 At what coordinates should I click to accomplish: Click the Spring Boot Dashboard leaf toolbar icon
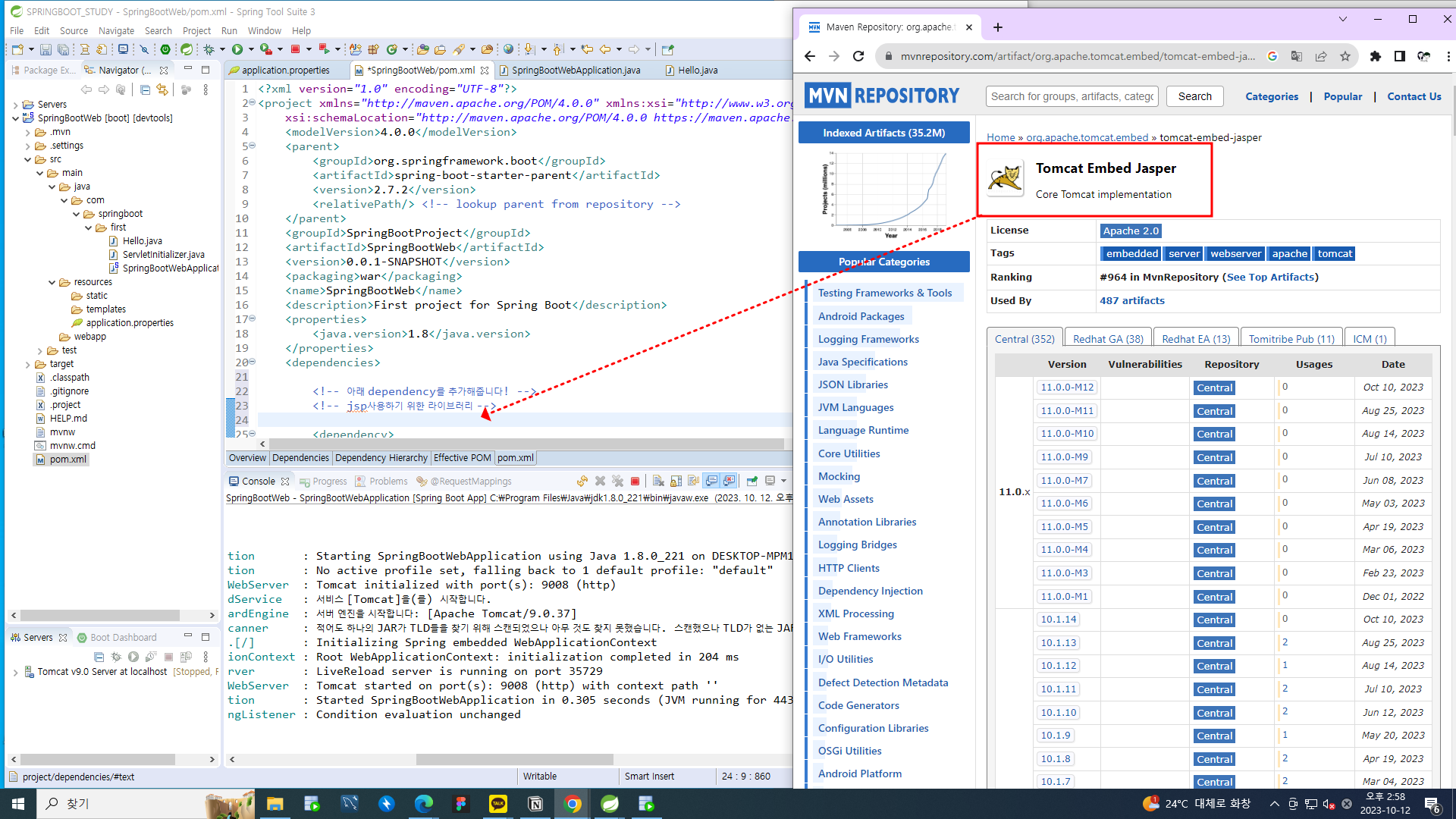(x=186, y=49)
